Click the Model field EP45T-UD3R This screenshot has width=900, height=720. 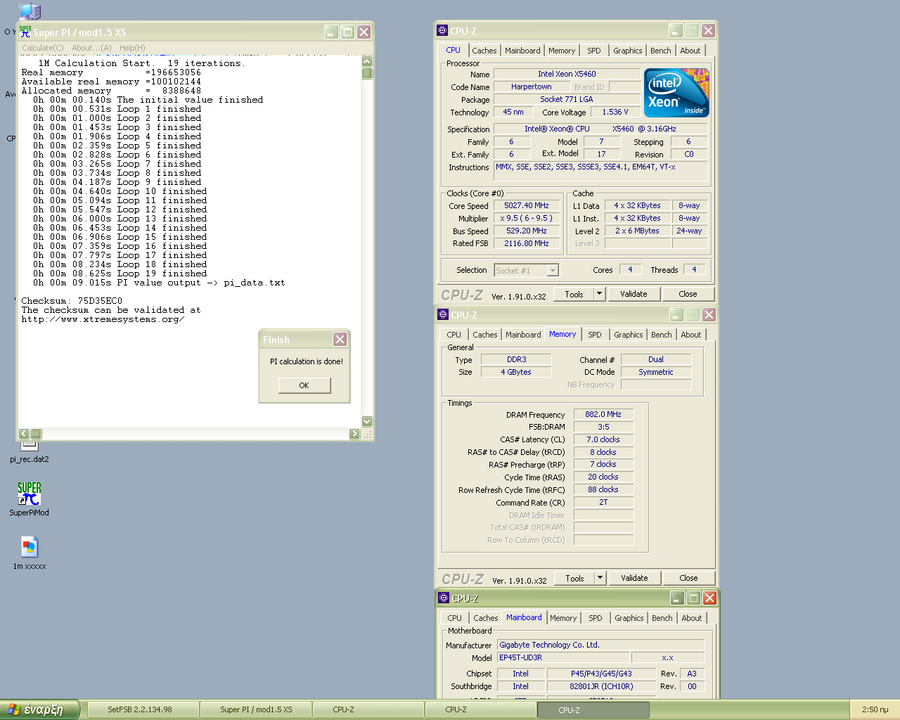coord(562,657)
